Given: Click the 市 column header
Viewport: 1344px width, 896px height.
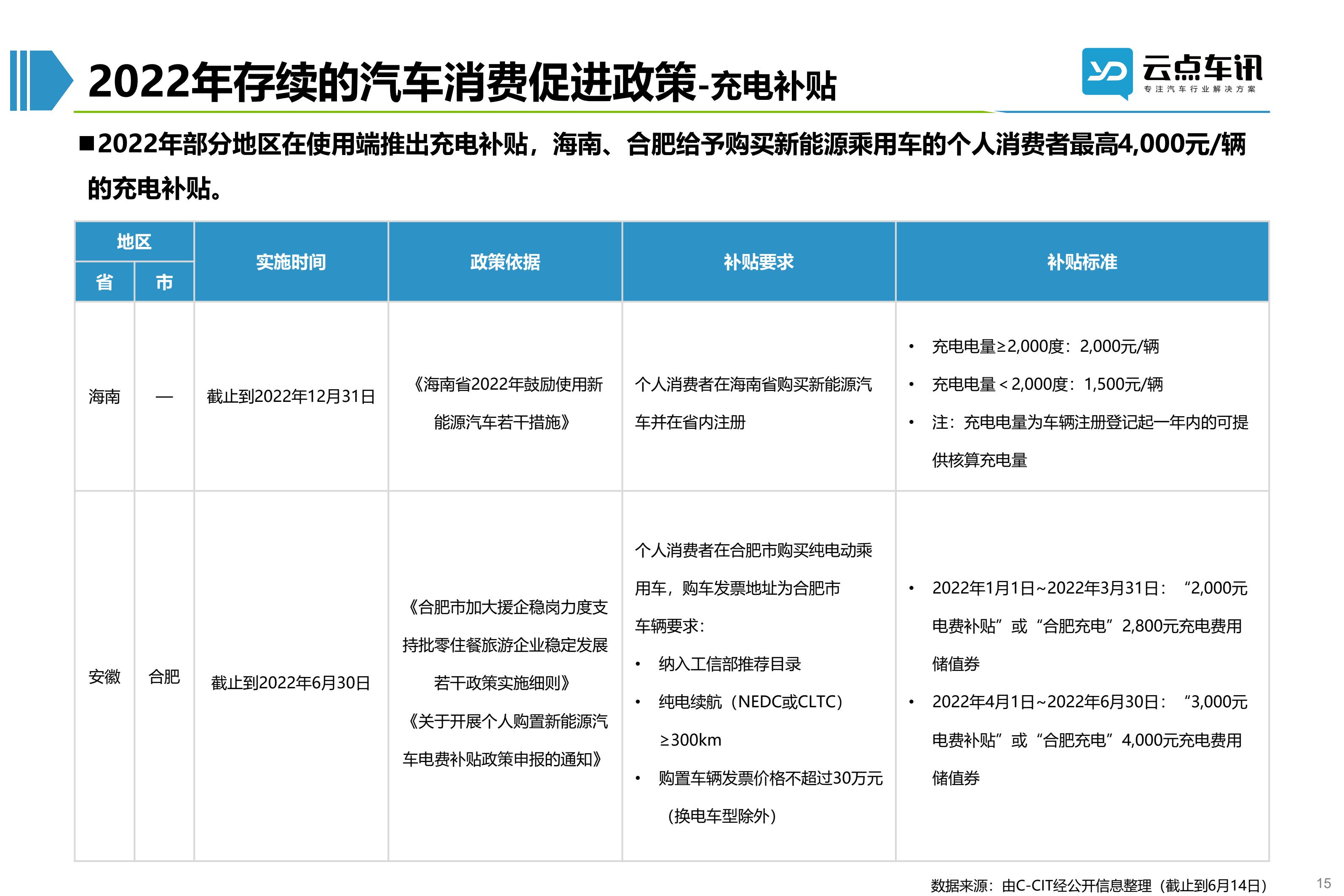Looking at the screenshot, I should [x=165, y=282].
